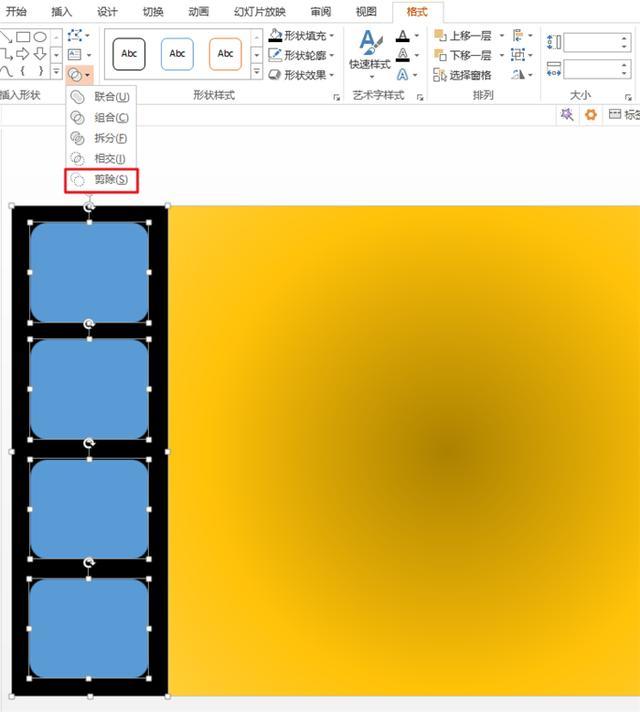The width and height of the screenshot is (640, 712).
Task: Expand the shapes gallery more button
Action: coord(56,72)
